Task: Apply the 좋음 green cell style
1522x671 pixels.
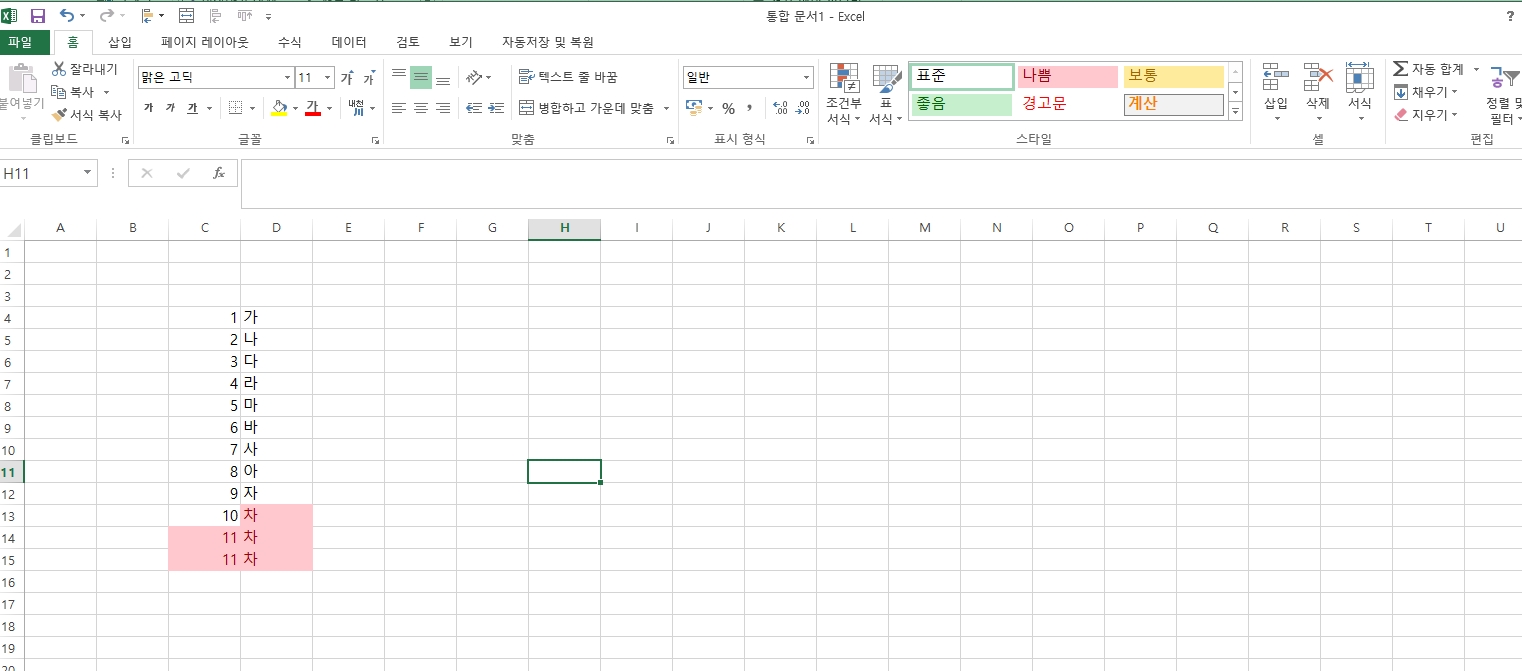Action: coord(961,104)
